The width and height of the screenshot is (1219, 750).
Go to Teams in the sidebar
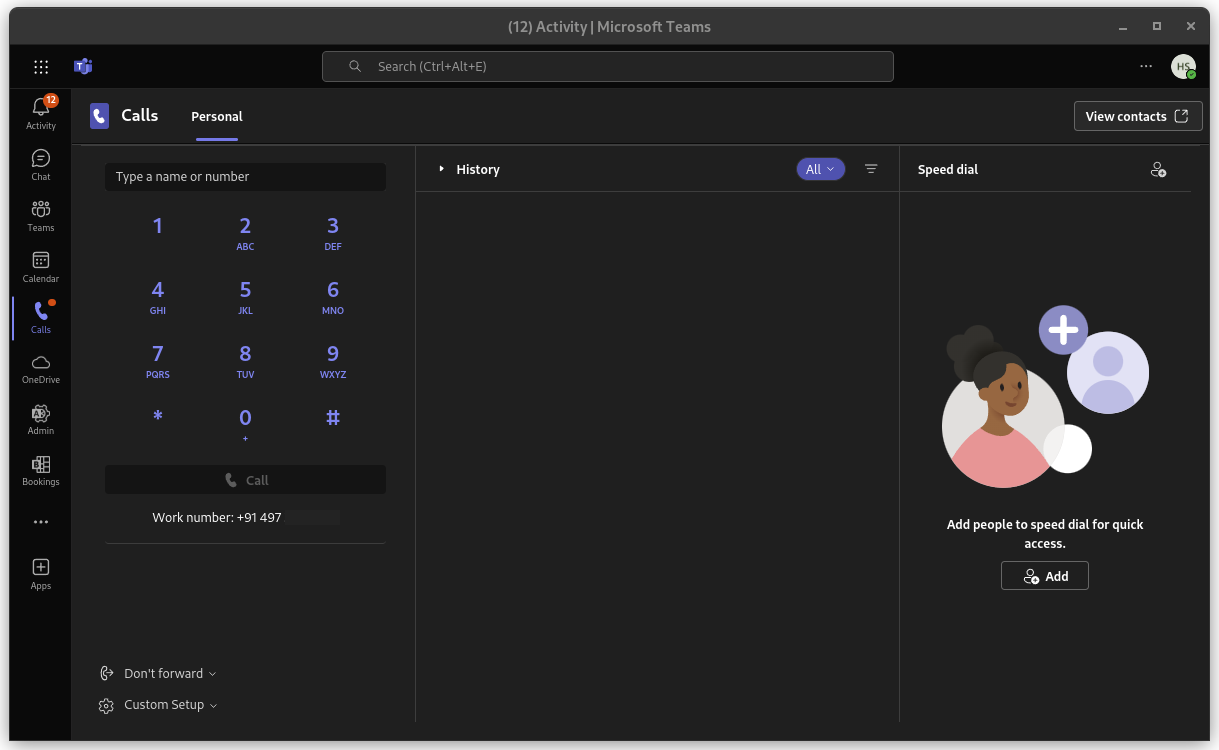click(x=41, y=216)
